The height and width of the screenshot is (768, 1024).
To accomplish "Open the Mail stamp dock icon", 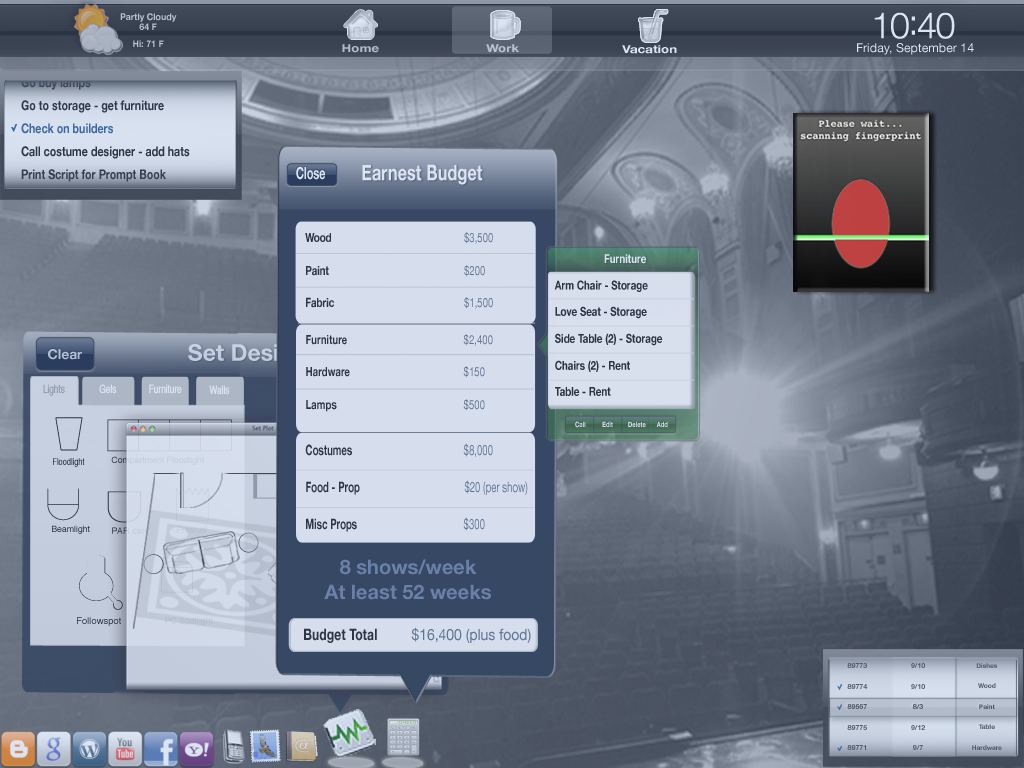I will pyautogui.click(x=265, y=746).
